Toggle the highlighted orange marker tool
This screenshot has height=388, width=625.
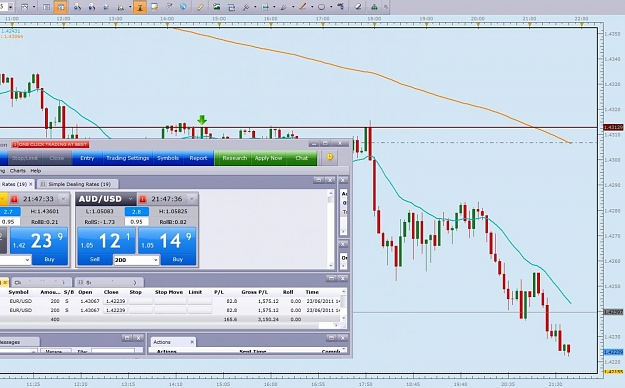click(140, 7)
